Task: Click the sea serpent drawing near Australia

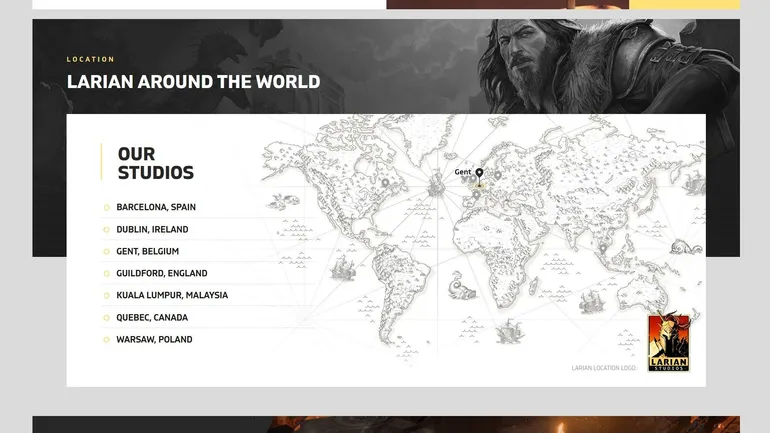Action: [x=684, y=247]
